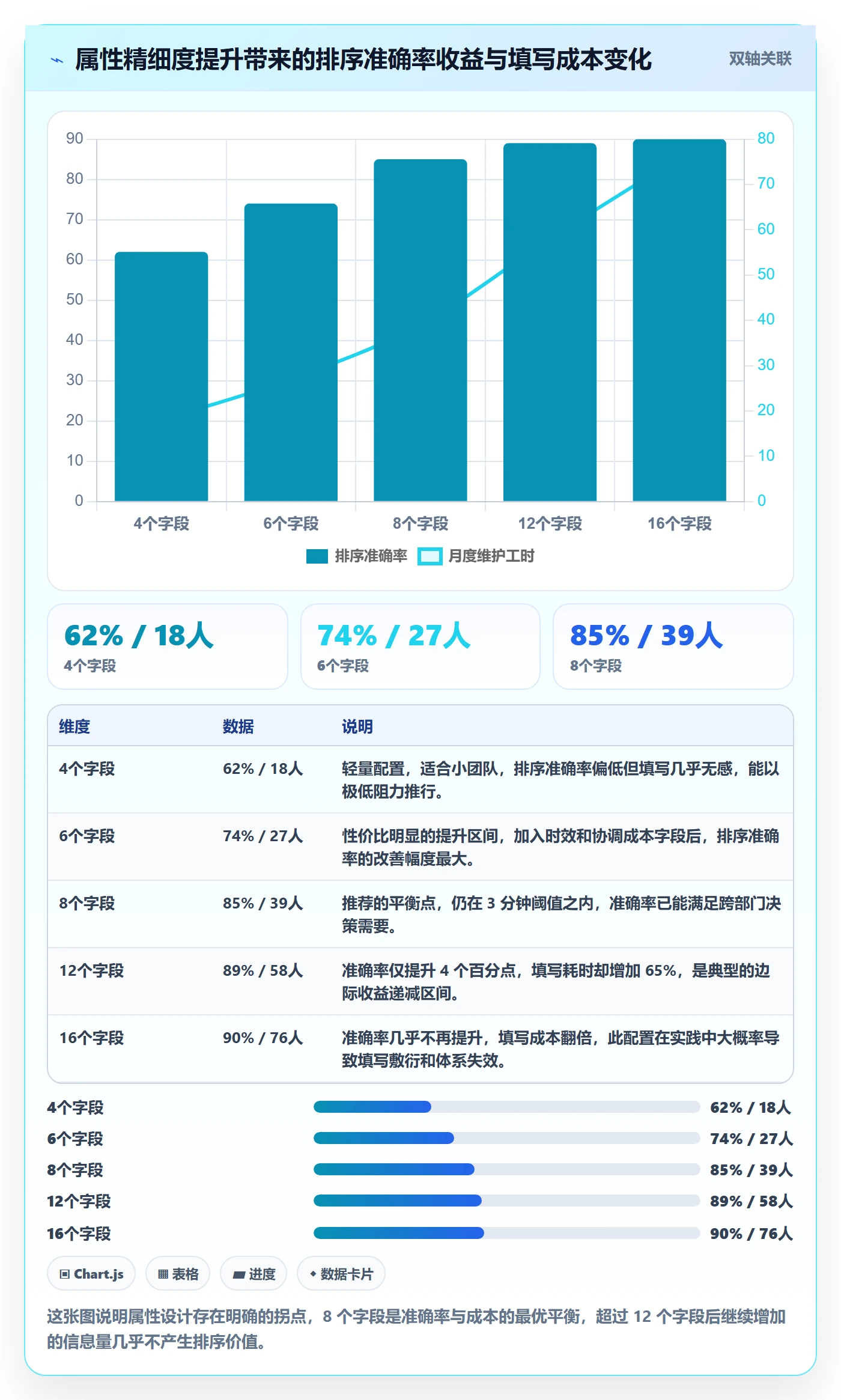Click the progress bar labeled 90% / 76人
The height and width of the screenshot is (1400, 841).
point(507,1233)
